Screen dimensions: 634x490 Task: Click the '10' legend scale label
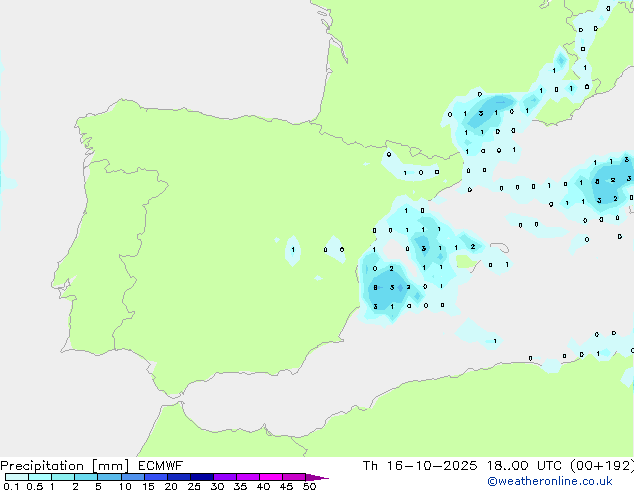tap(125, 486)
